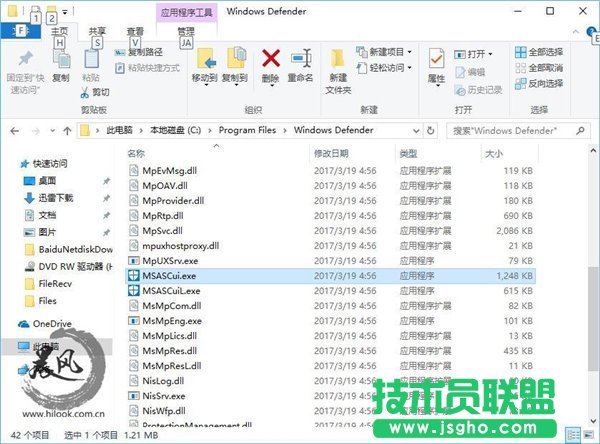
Task: Select the MSASCui.exe file icon
Action: pos(134,276)
